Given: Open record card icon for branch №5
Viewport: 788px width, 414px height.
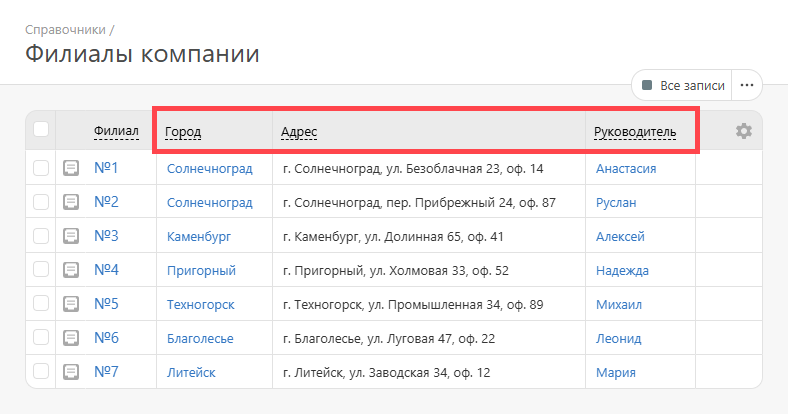Looking at the screenshot, I should point(71,303).
